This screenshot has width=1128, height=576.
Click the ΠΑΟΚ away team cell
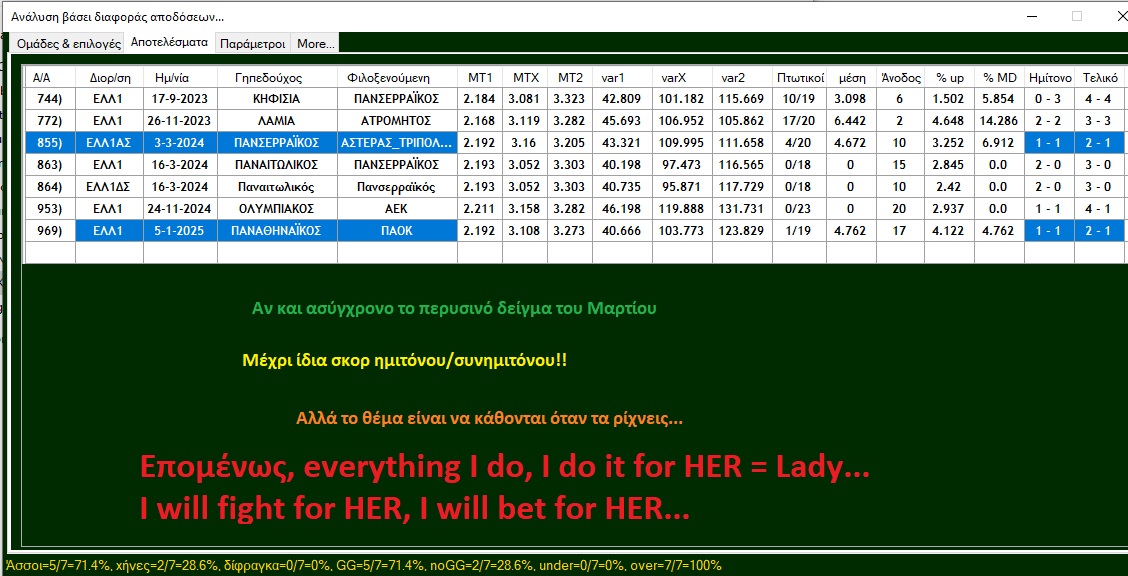[396, 231]
